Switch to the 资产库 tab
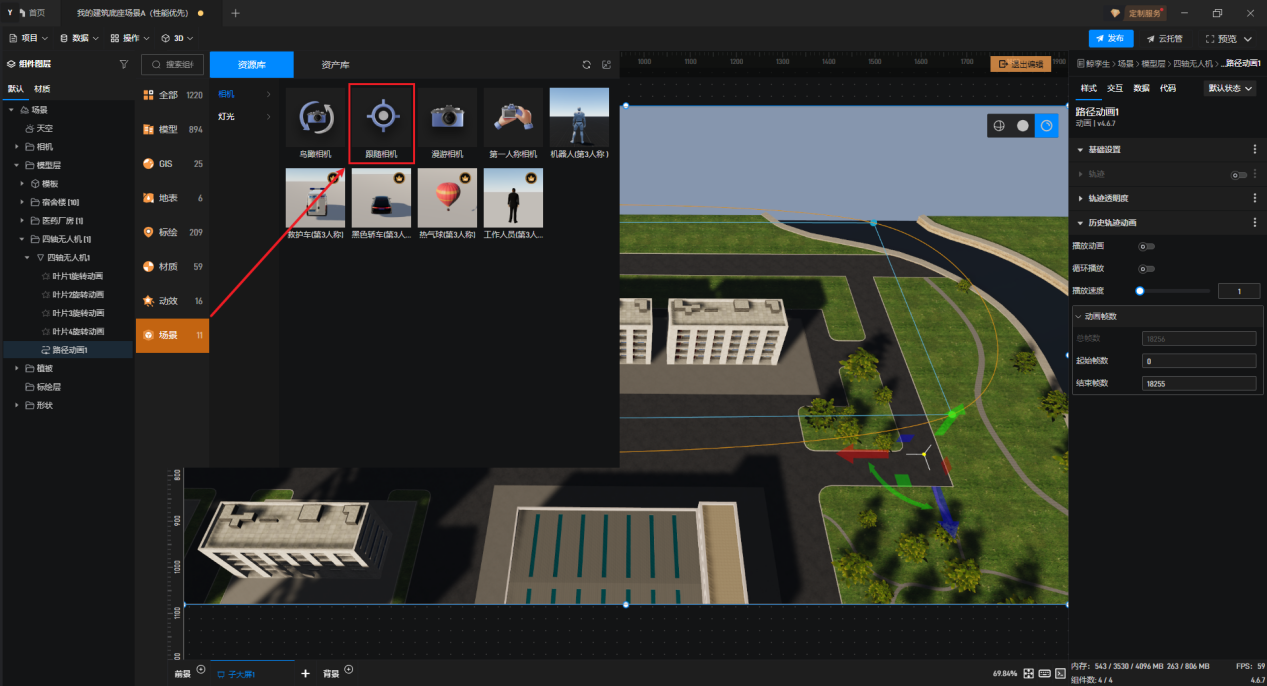The image size is (1267, 686). coord(335,65)
